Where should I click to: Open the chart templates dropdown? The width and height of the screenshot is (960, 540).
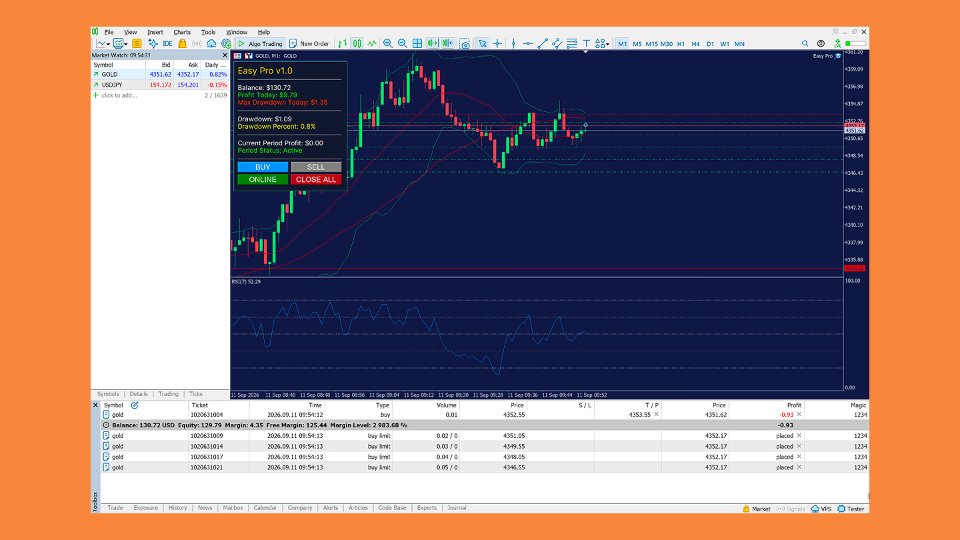(120, 43)
